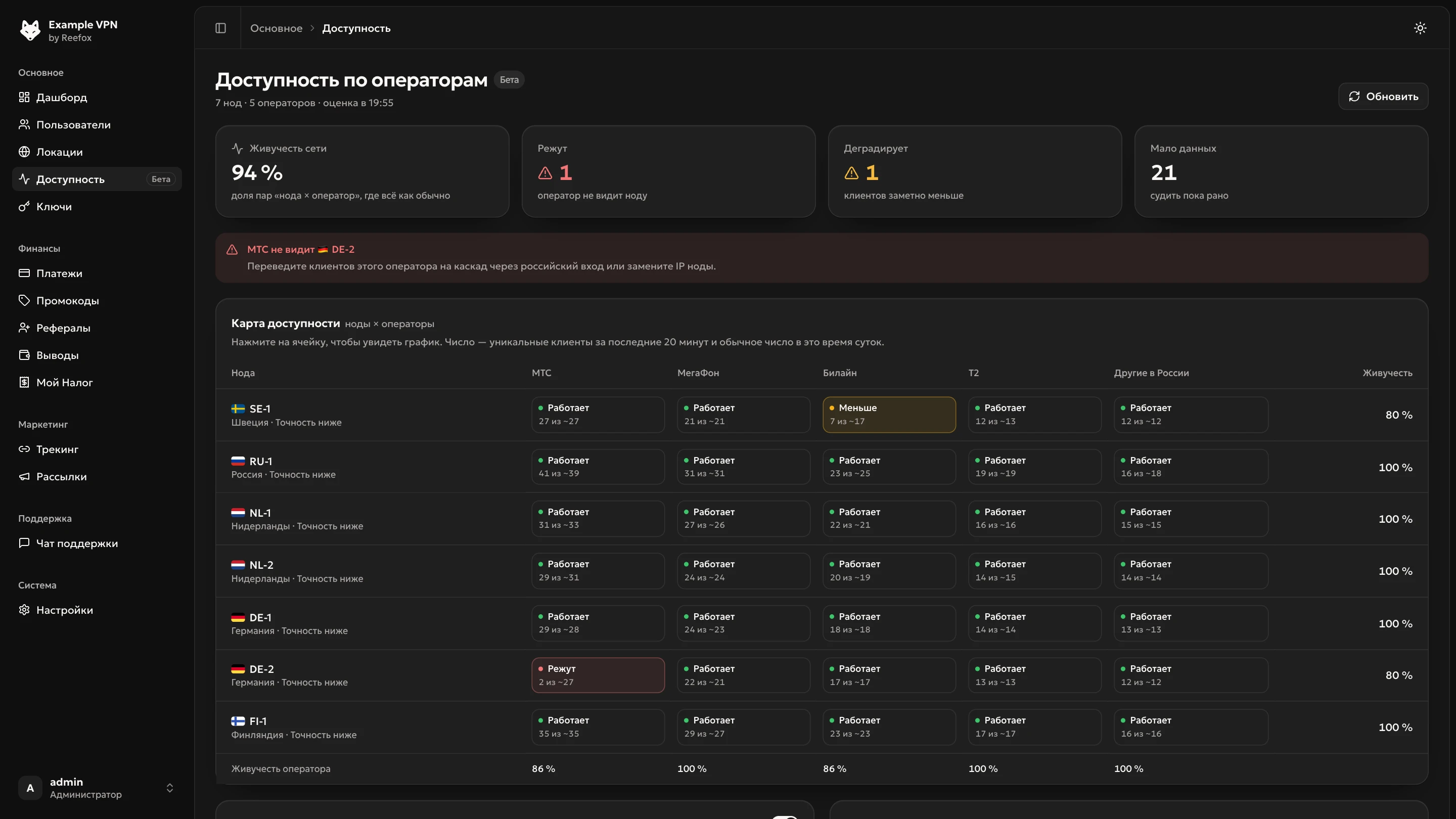Open Referrals via the user-plus icon
The width and height of the screenshot is (1456, 819).
(24, 328)
